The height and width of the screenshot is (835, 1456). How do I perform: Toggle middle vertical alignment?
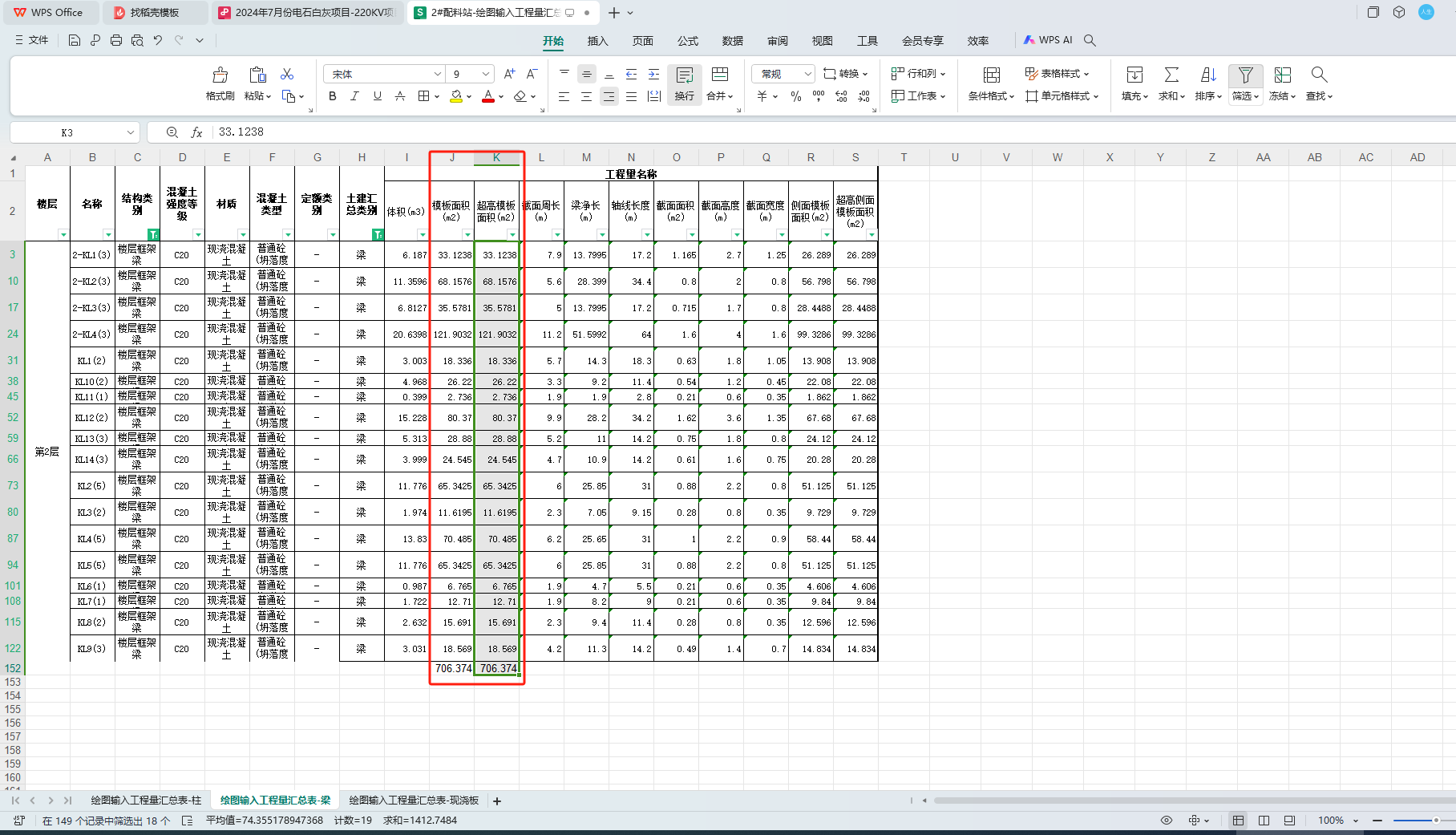click(587, 74)
